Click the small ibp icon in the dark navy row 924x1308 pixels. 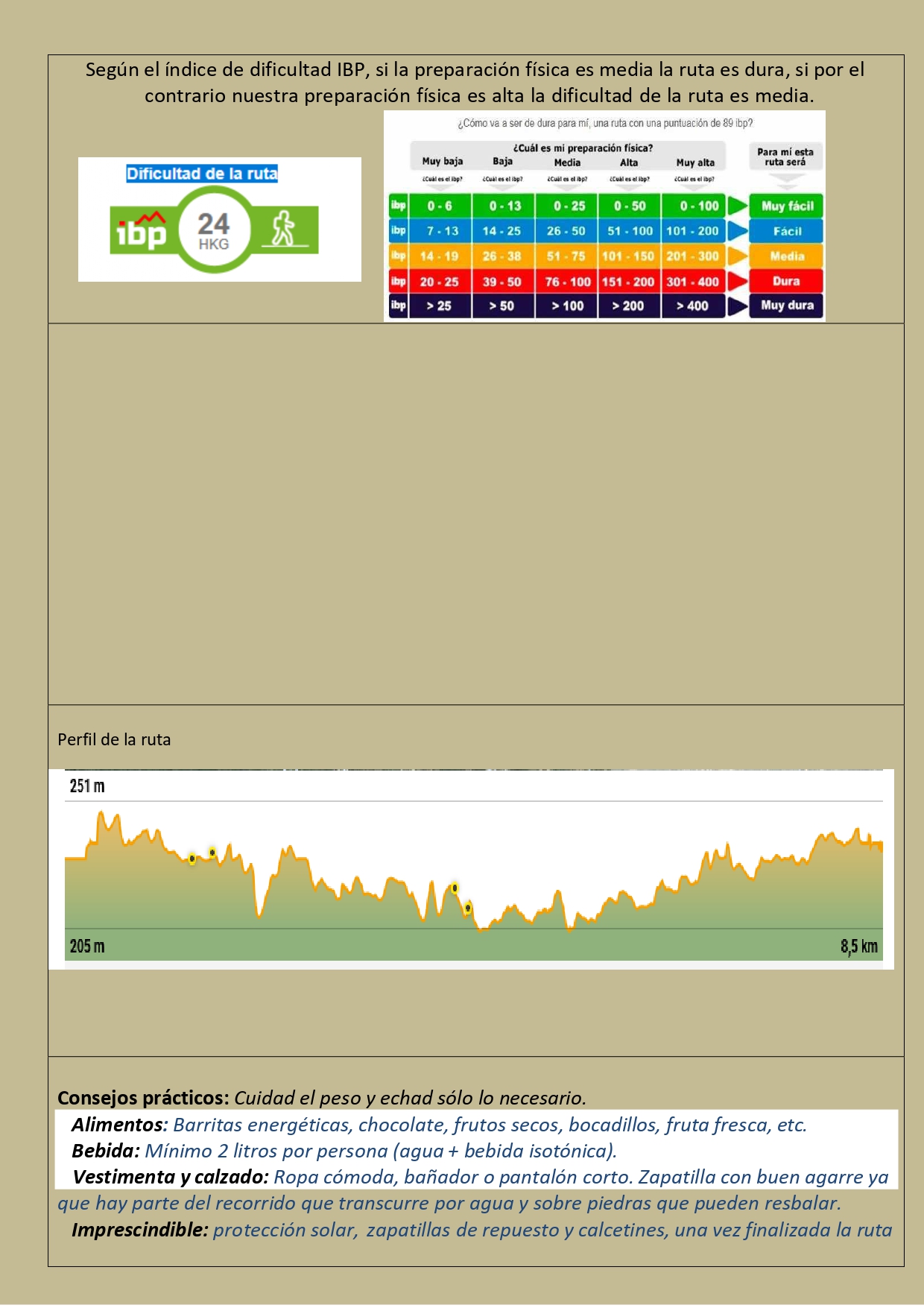(x=399, y=306)
